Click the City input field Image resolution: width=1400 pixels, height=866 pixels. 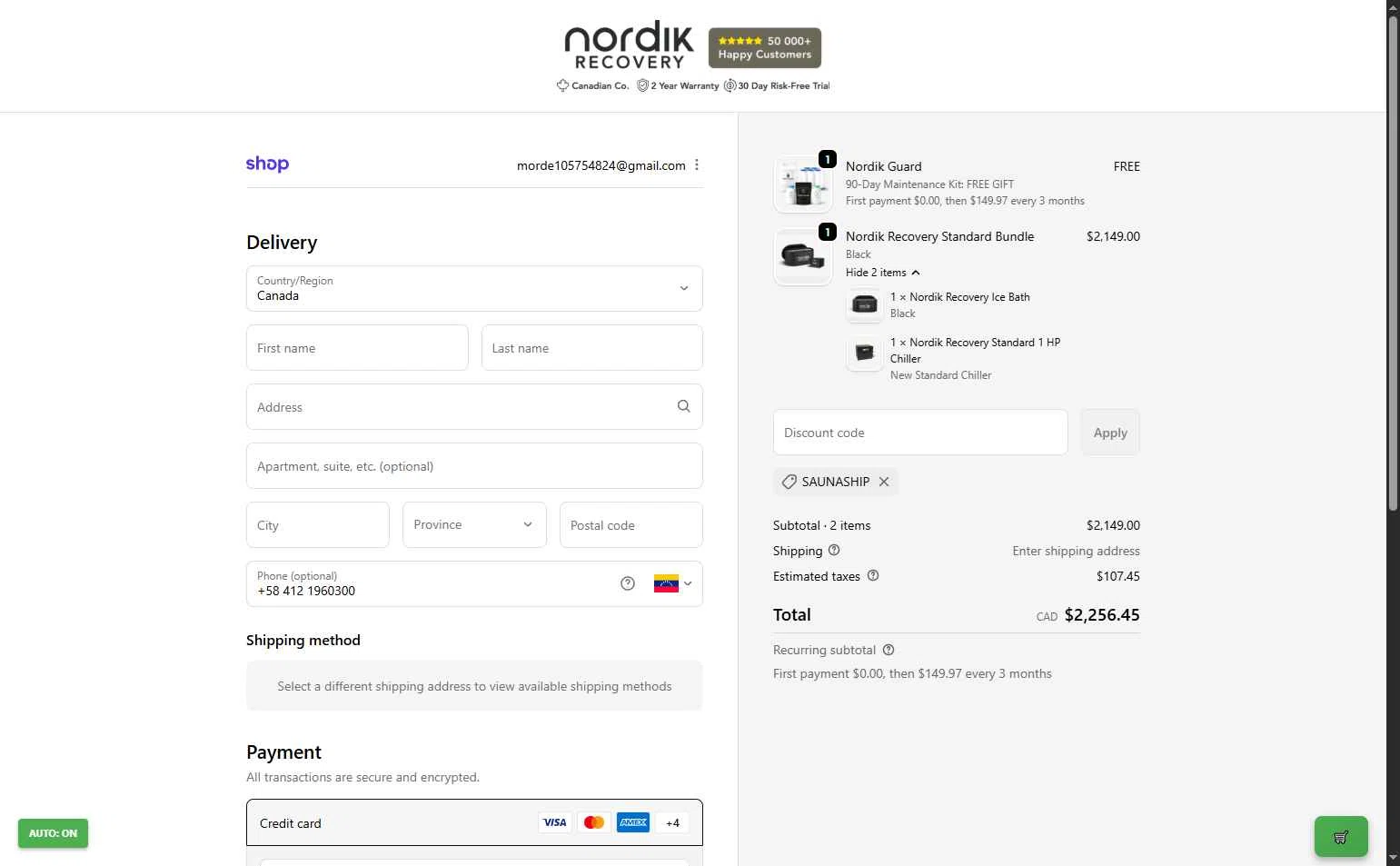pyautogui.click(x=318, y=524)
